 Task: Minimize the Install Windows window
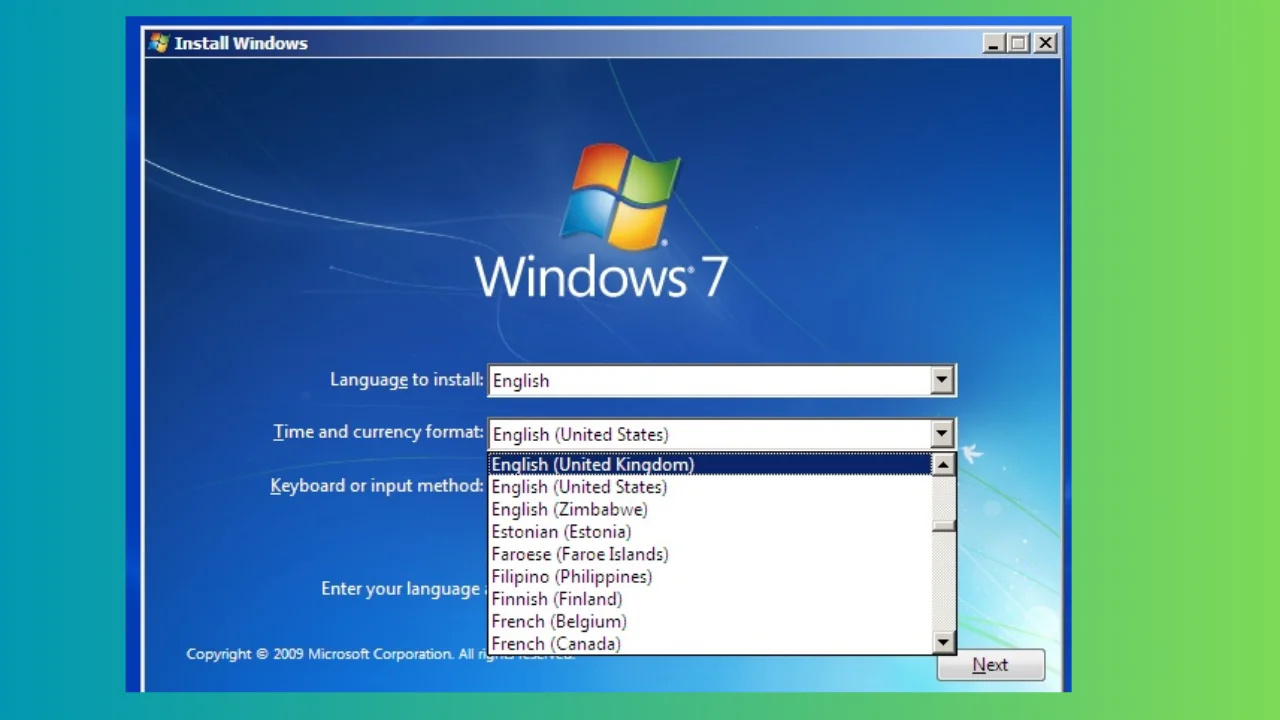tap(994, 43)
